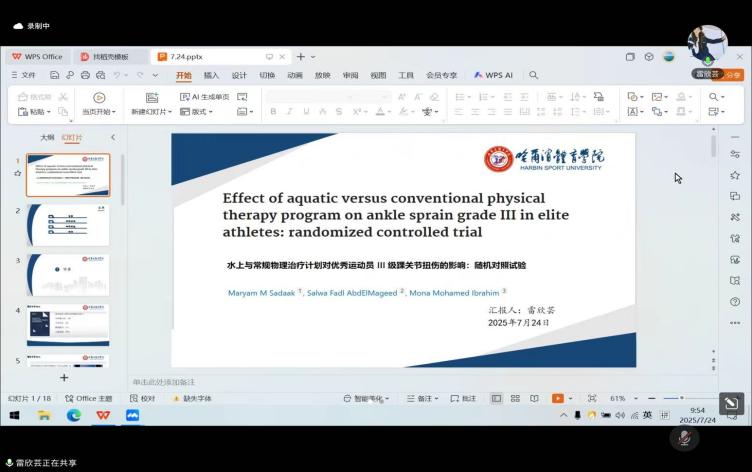Click the cut scissors icon
This screenshot has width=752, height=472.
pyautogui.click(x=63, y=97)
